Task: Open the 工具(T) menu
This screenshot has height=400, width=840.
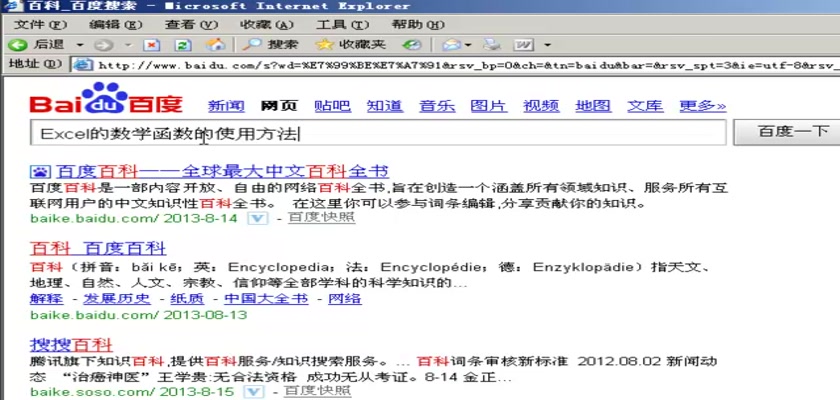Action: (x=342, y=25)
